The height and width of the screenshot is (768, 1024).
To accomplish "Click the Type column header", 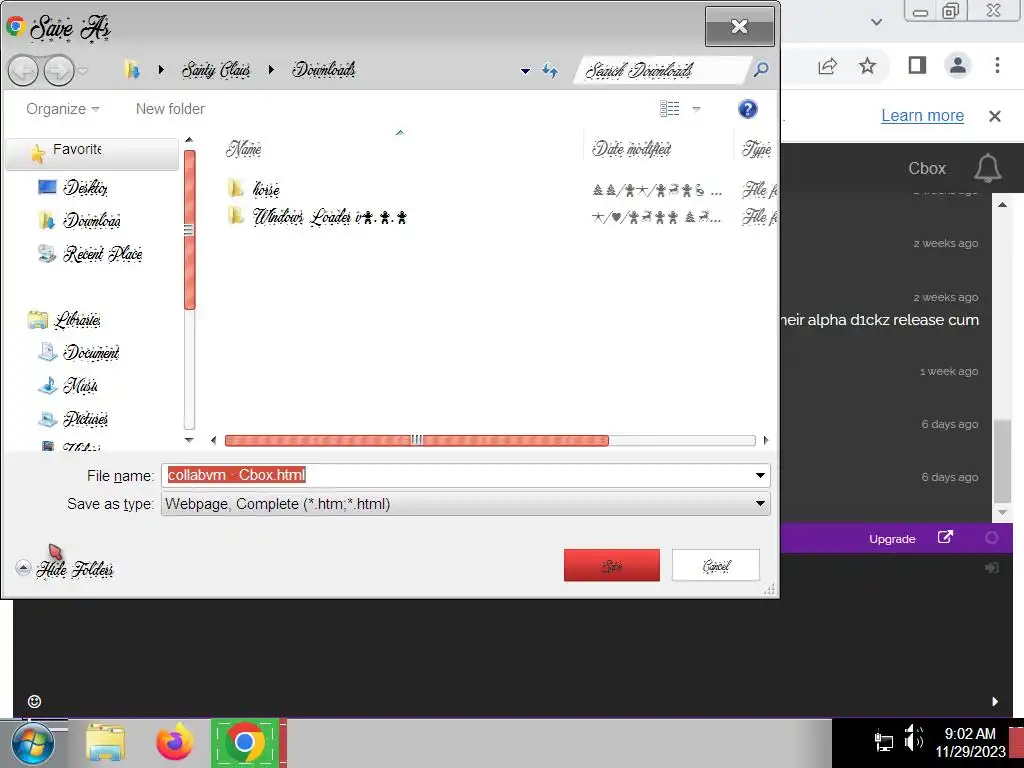I will coord(756,149).
